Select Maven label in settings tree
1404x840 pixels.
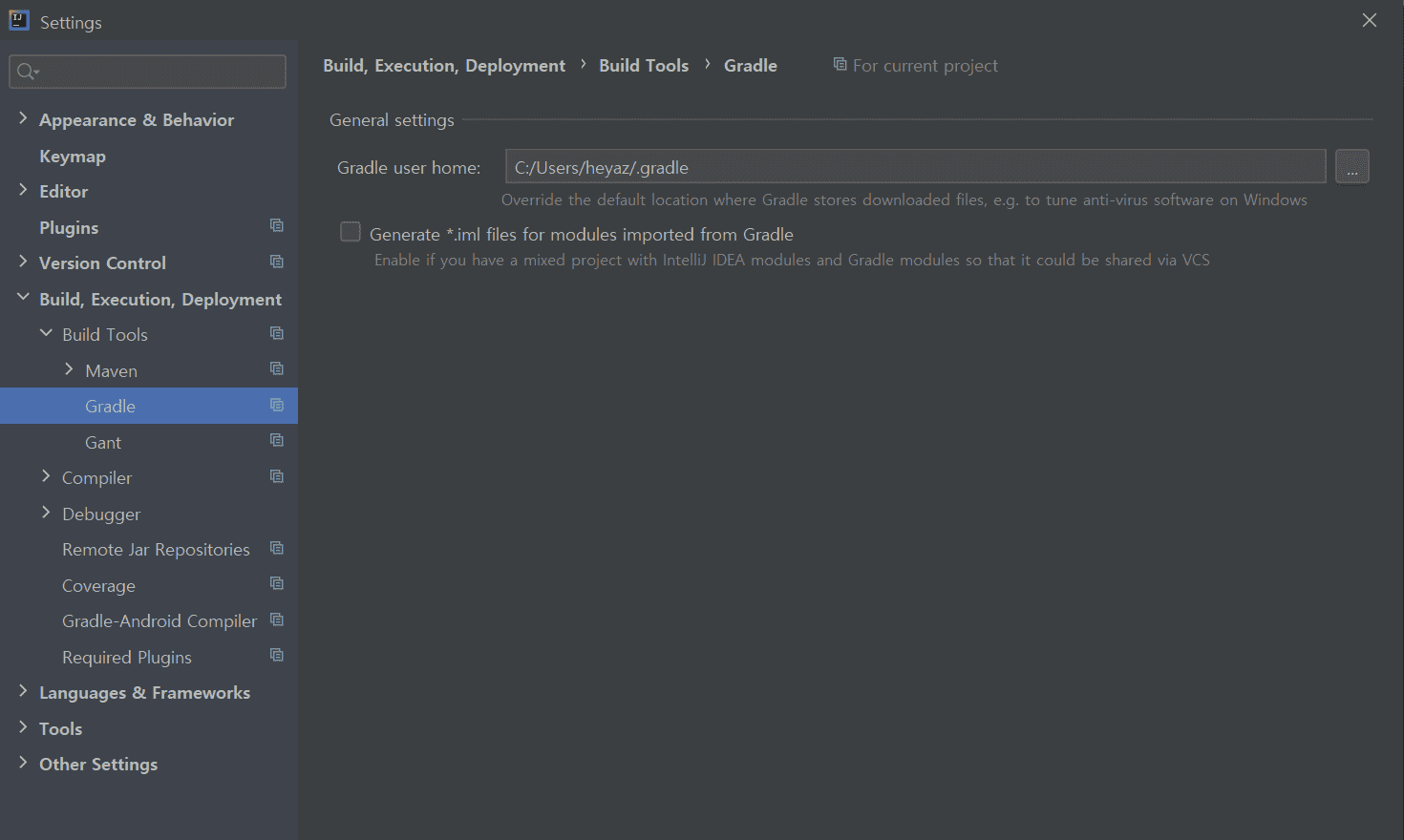coord(111,371)
